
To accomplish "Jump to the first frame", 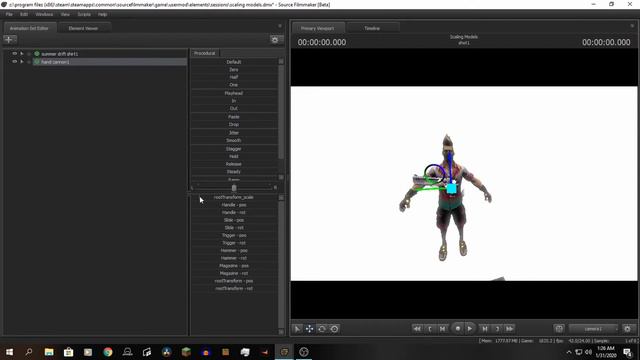I will (x=417, y=329).
